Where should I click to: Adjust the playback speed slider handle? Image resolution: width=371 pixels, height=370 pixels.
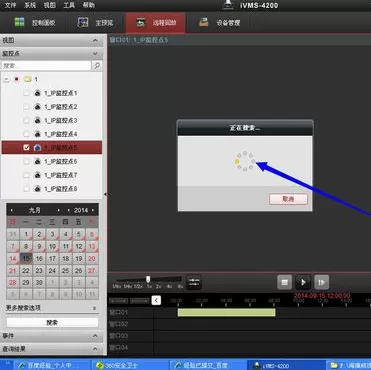pos(148,279)
